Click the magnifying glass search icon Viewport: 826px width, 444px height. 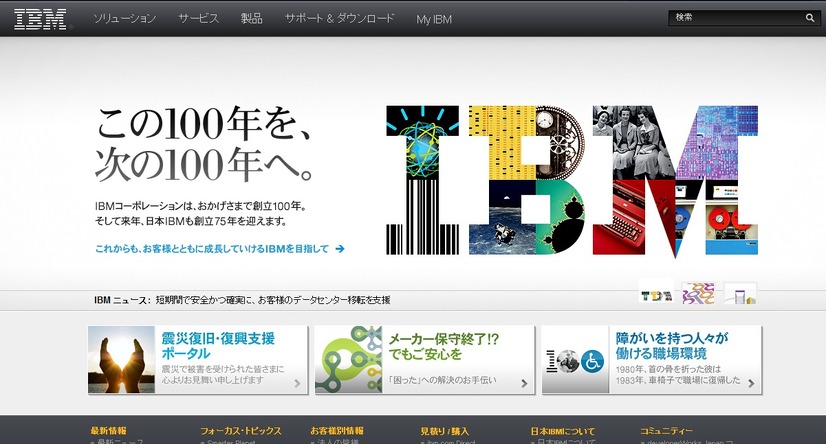810,18
